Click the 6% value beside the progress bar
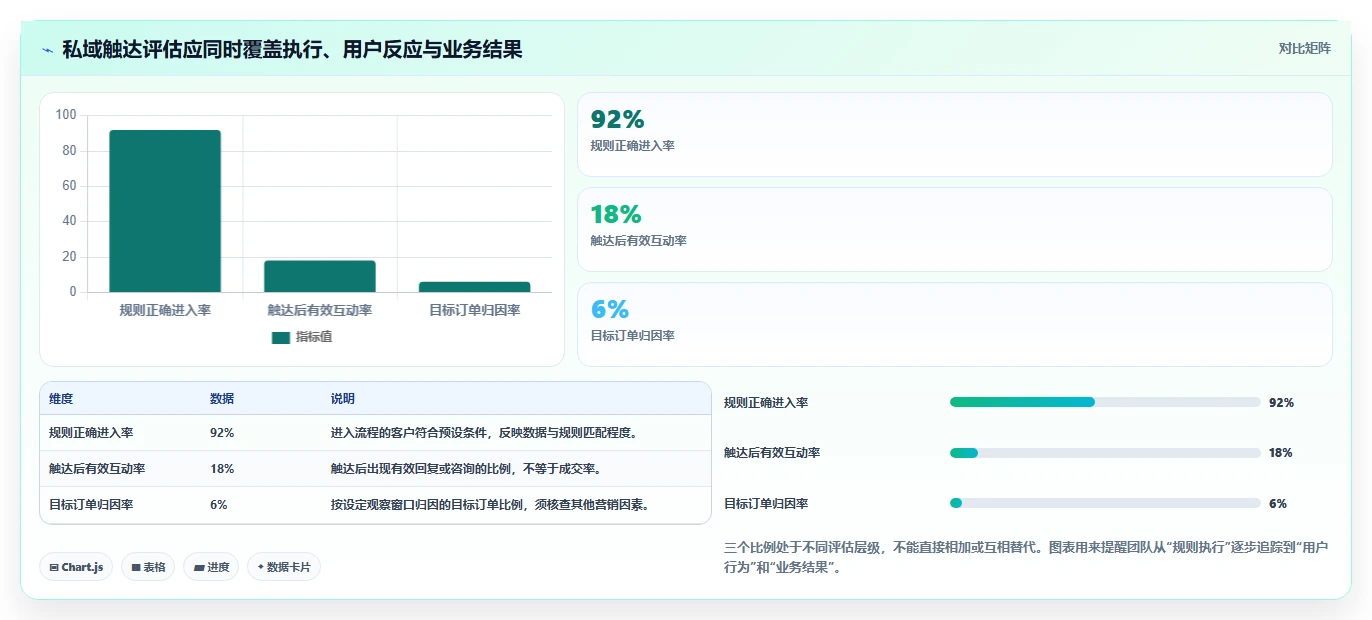 click(1278, 504)
